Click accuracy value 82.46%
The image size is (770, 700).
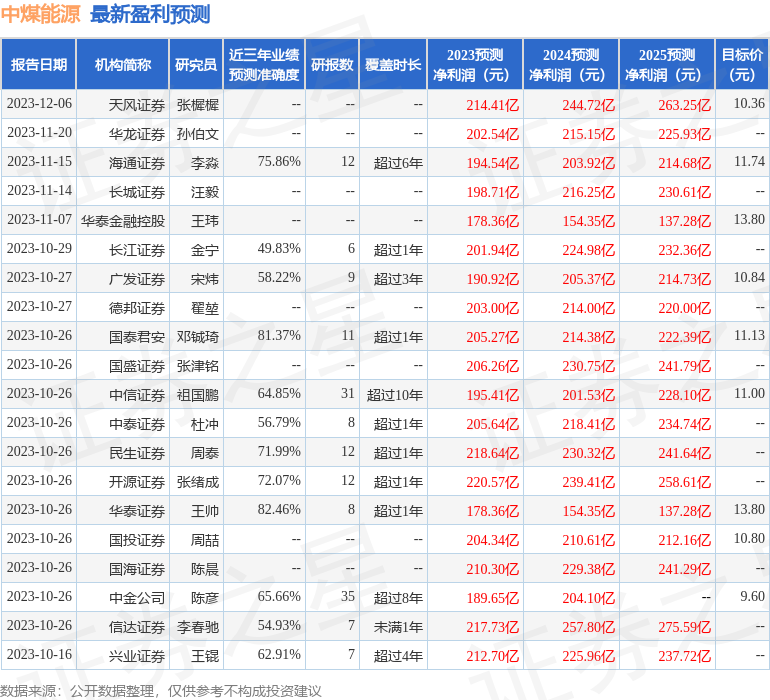[x=279, y=509]
